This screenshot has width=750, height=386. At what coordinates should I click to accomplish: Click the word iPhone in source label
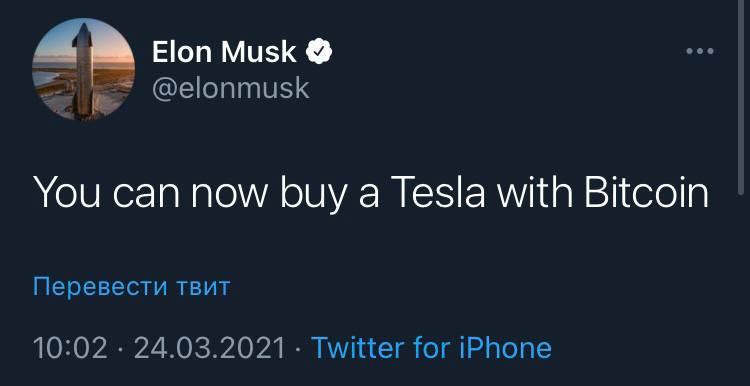coord(505,348)
